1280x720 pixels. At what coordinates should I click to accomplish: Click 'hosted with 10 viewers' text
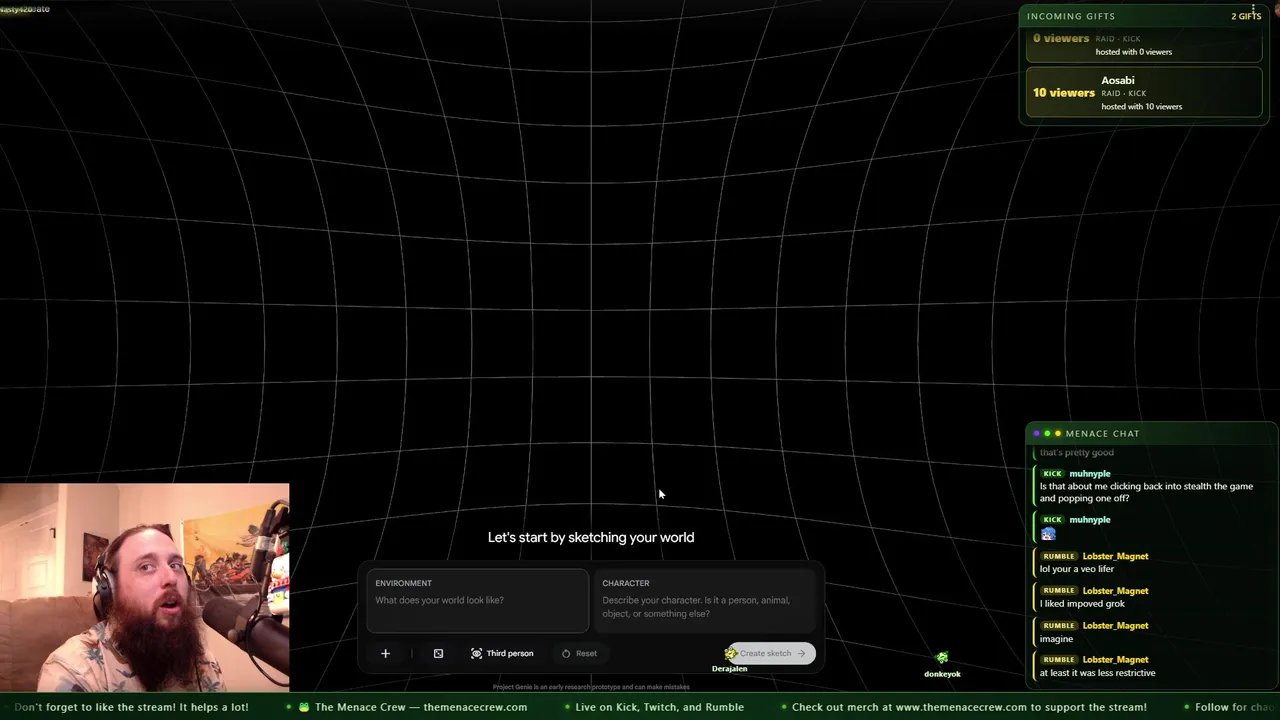click(x=1141, y=107)
